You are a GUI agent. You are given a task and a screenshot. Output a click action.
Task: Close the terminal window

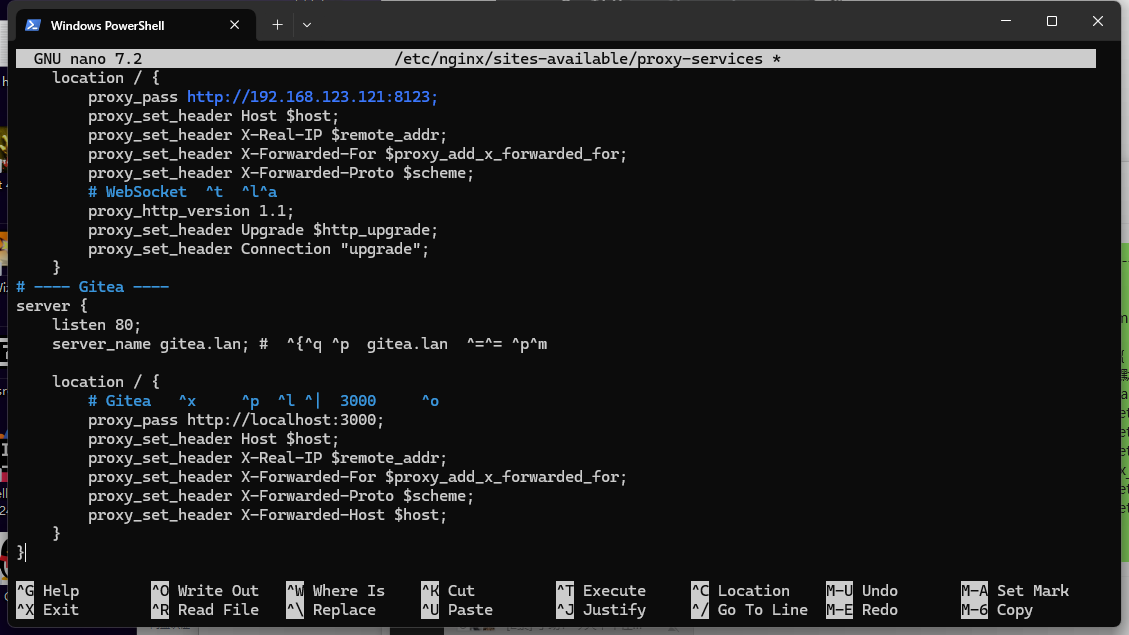coord(1097,21)
